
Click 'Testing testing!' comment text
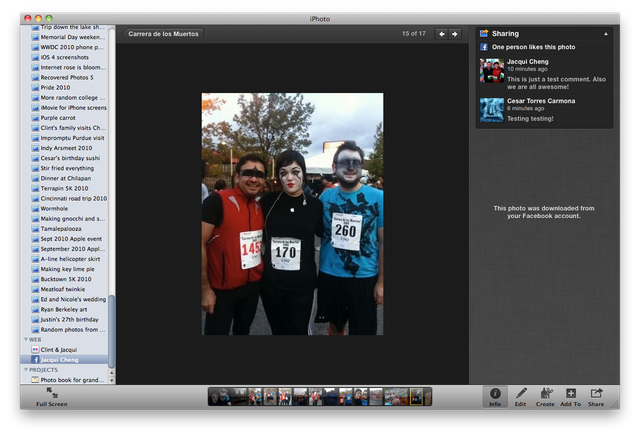tap(530, 119)
